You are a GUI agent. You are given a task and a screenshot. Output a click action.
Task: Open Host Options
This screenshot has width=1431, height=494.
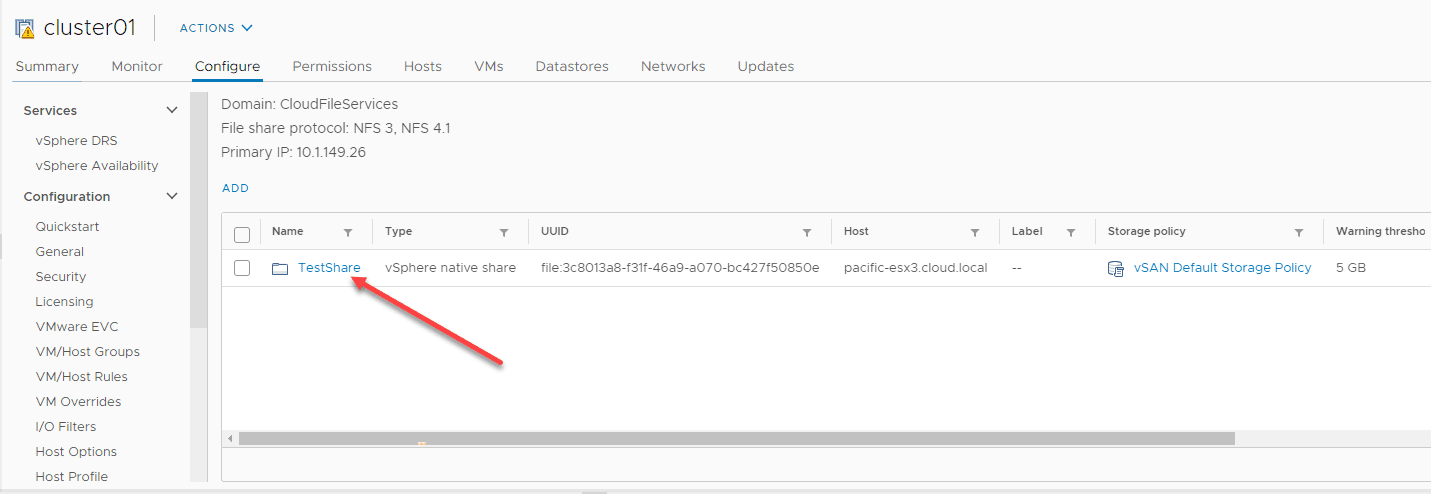(x=76, y=452)
